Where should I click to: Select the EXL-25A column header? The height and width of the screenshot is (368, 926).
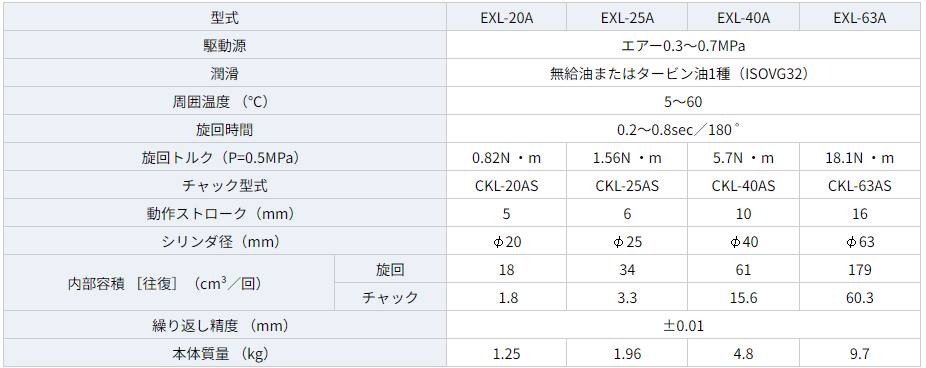pyautogui.click(x=627, y=18)
